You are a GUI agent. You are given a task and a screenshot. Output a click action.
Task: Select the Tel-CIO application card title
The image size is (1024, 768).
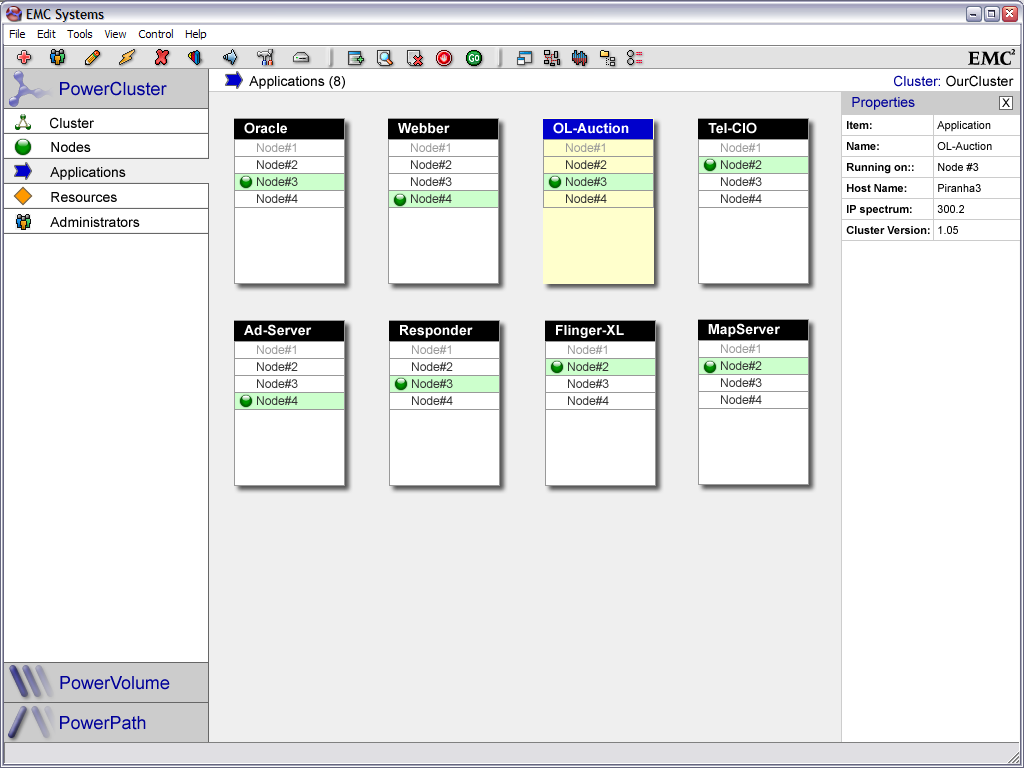click(x=753, y=129)
